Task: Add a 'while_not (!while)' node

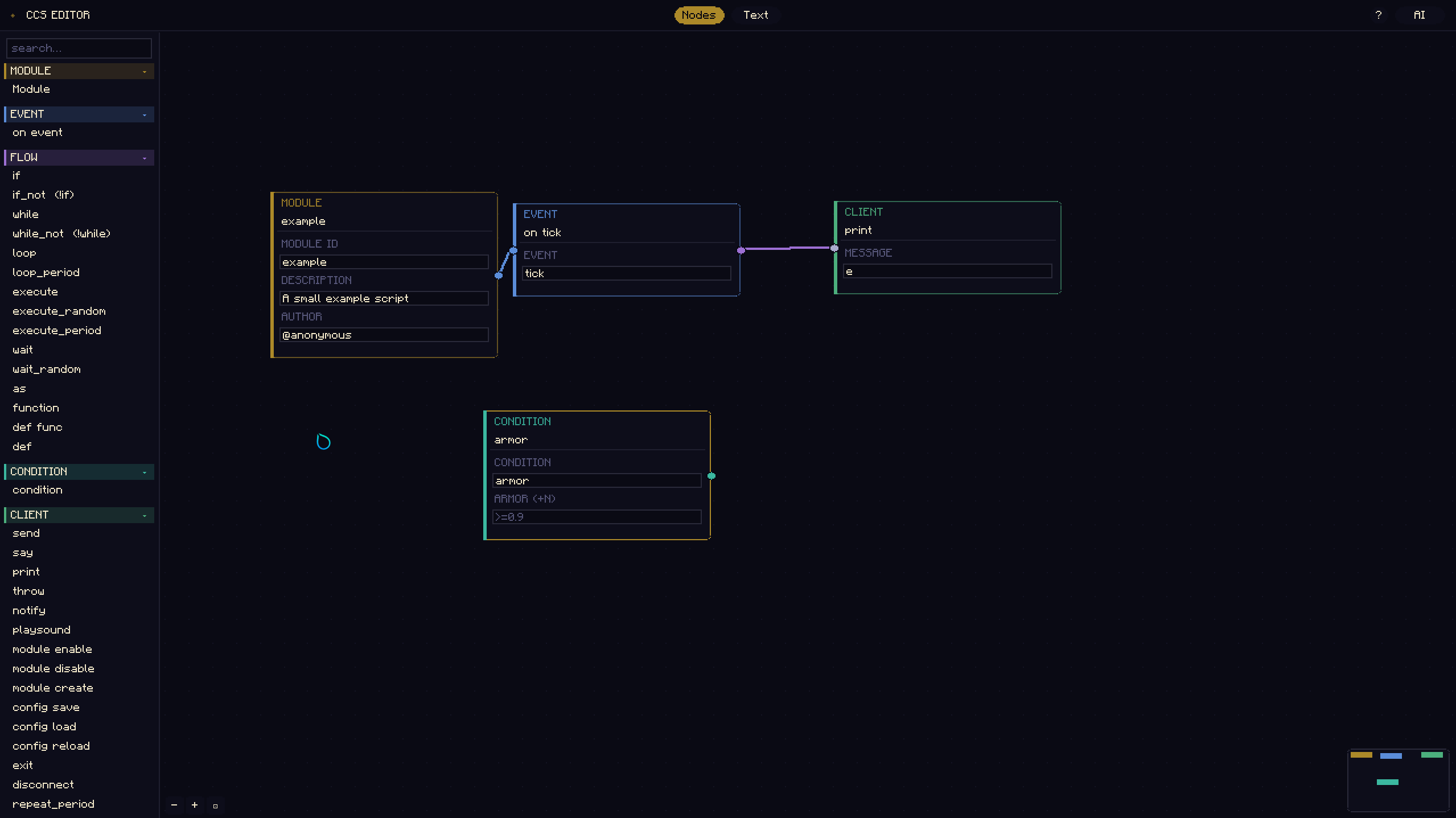Action: tap(79, 234)
